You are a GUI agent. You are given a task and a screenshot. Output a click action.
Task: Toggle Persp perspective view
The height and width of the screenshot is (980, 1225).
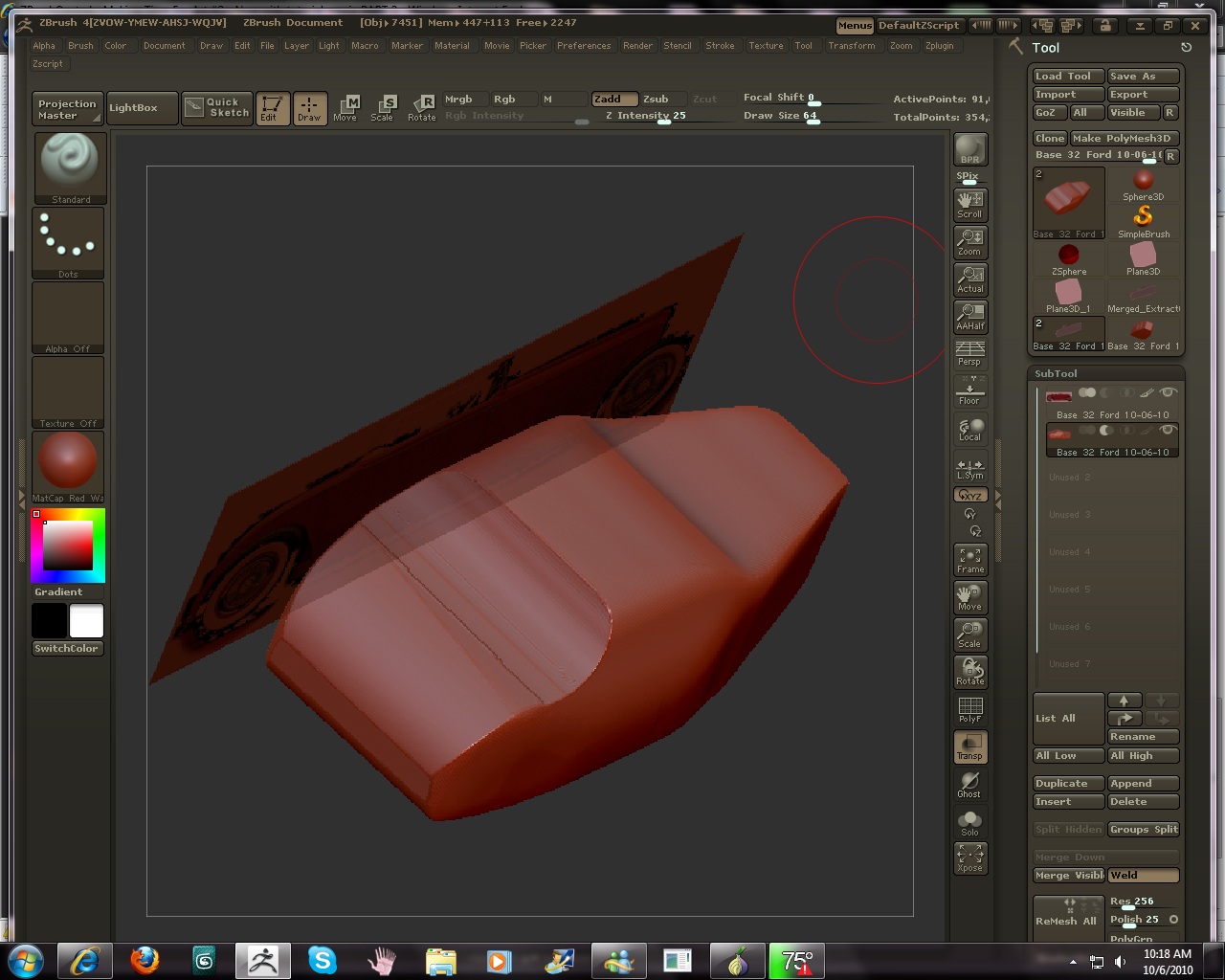(970, 353)
